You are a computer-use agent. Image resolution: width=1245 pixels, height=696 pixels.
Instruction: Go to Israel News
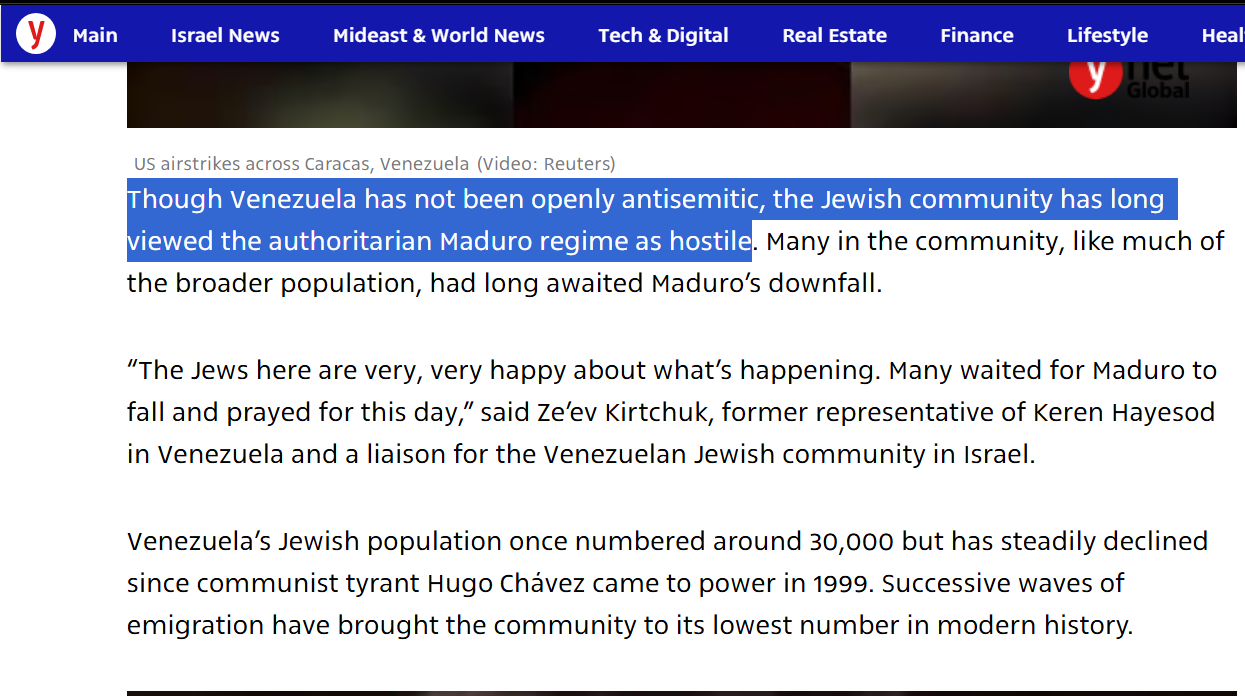coord(225,36)
